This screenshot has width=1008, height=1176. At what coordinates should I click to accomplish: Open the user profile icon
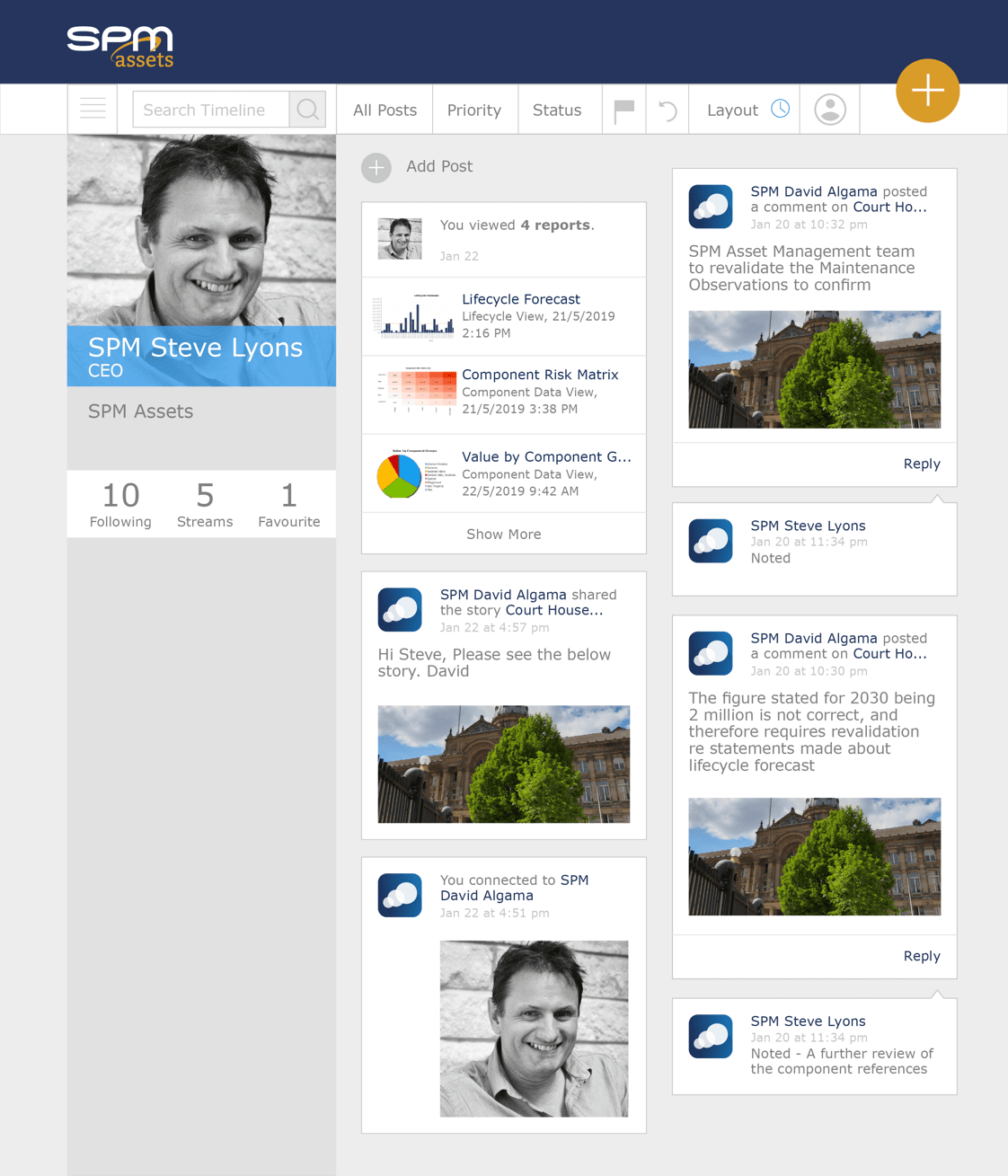click(x=829, y=110)
